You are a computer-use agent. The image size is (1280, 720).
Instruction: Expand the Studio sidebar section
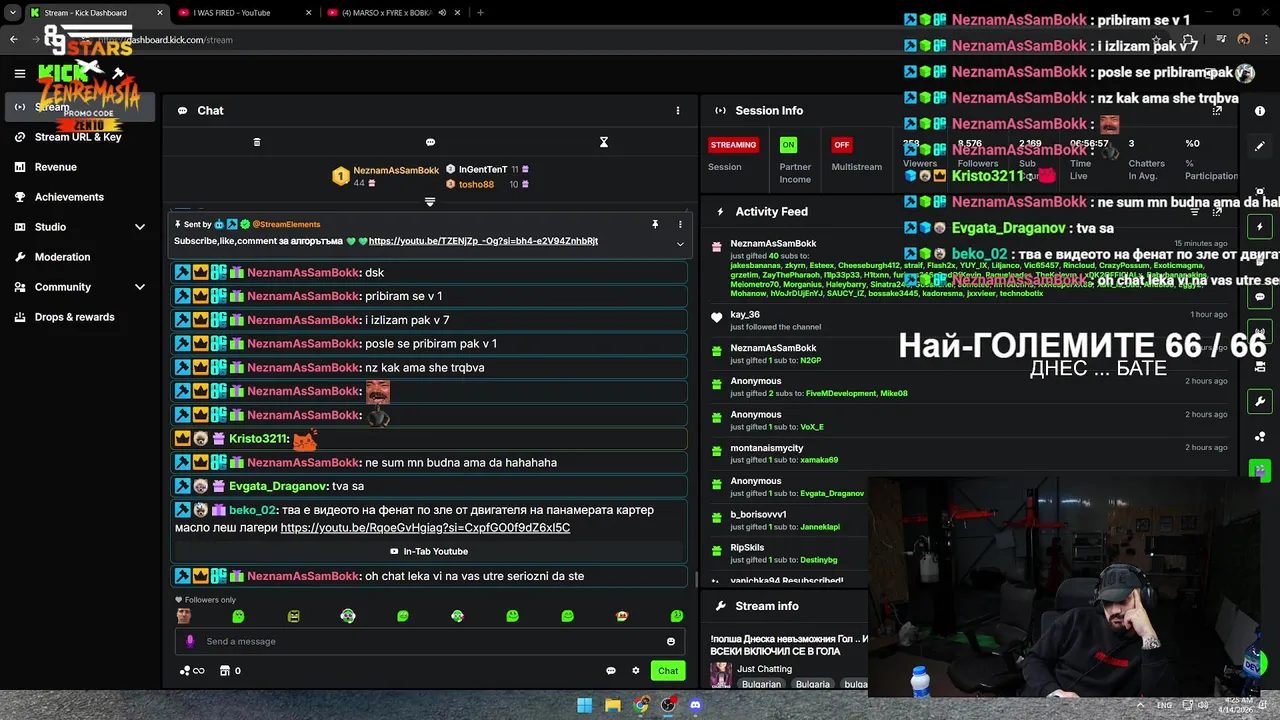[80, 227]
